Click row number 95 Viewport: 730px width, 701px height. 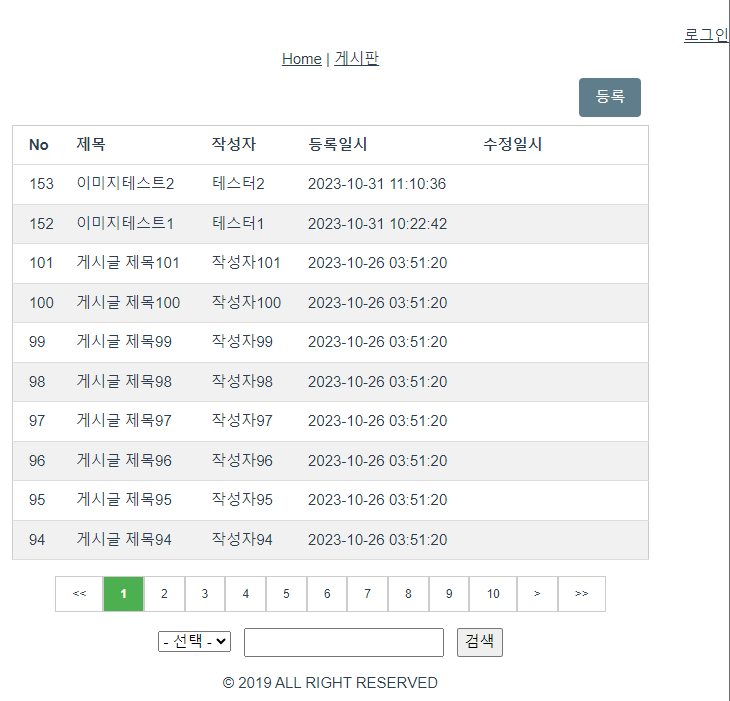37,500
